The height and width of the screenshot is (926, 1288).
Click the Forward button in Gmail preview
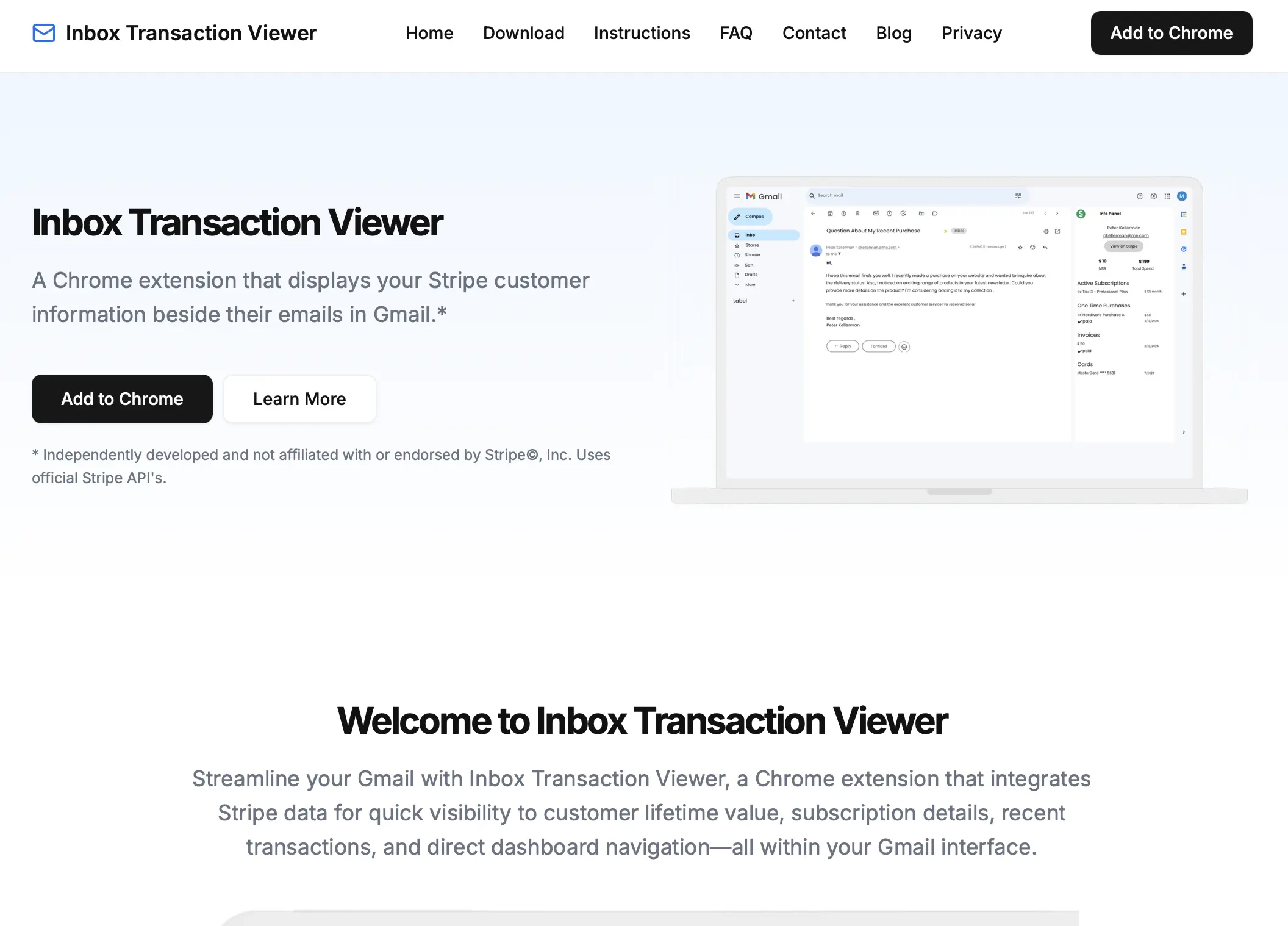(x=878, y=346)
